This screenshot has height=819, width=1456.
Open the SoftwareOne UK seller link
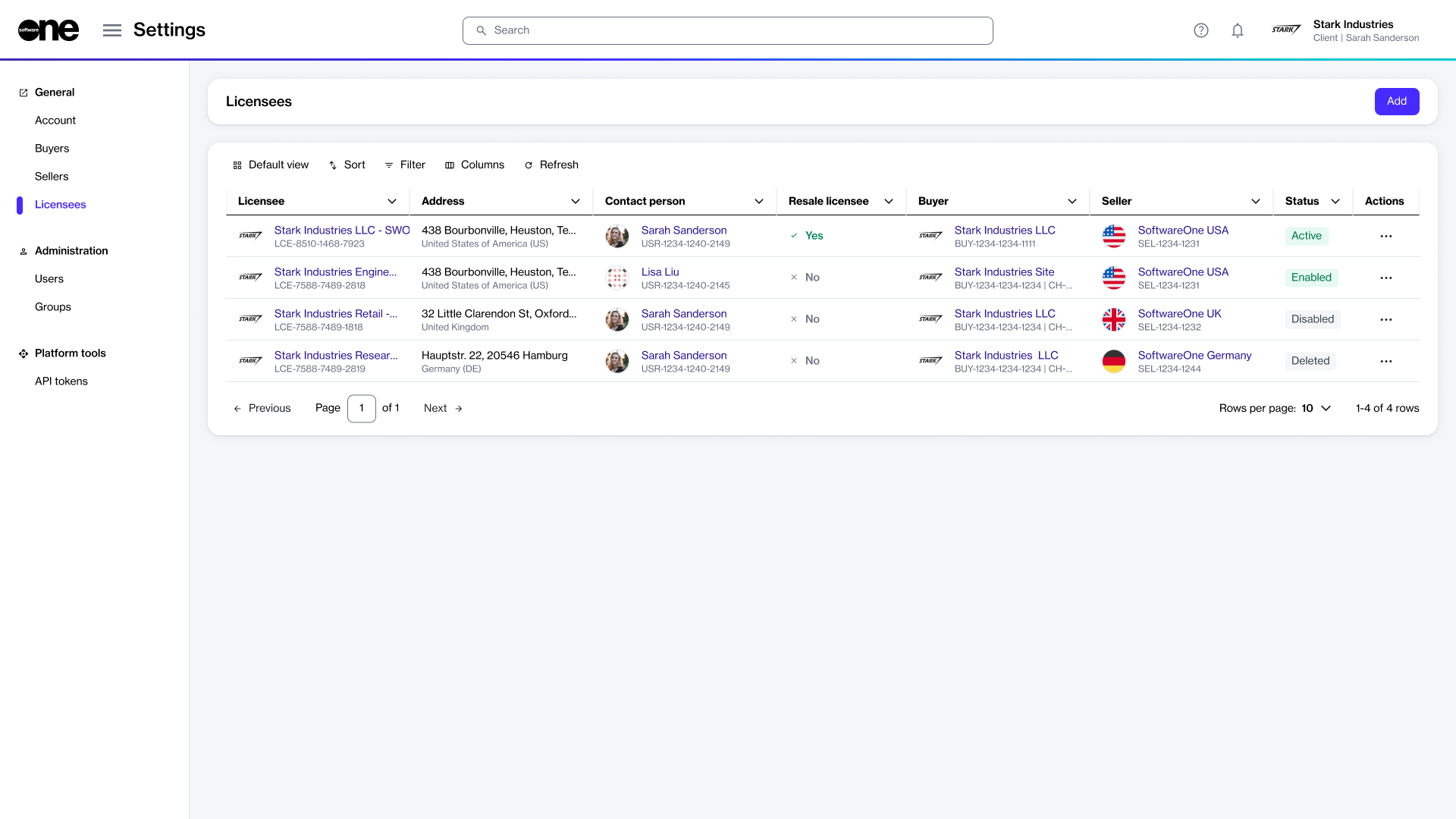click(1179, 313)
